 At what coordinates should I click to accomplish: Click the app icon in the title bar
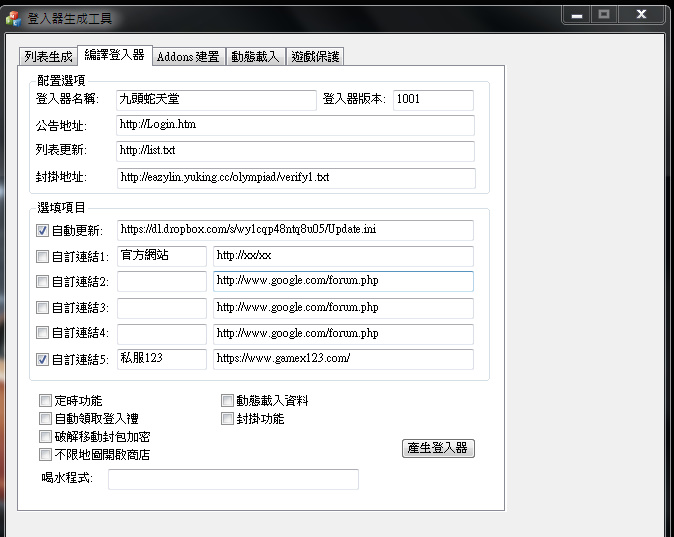pos(13,18)
